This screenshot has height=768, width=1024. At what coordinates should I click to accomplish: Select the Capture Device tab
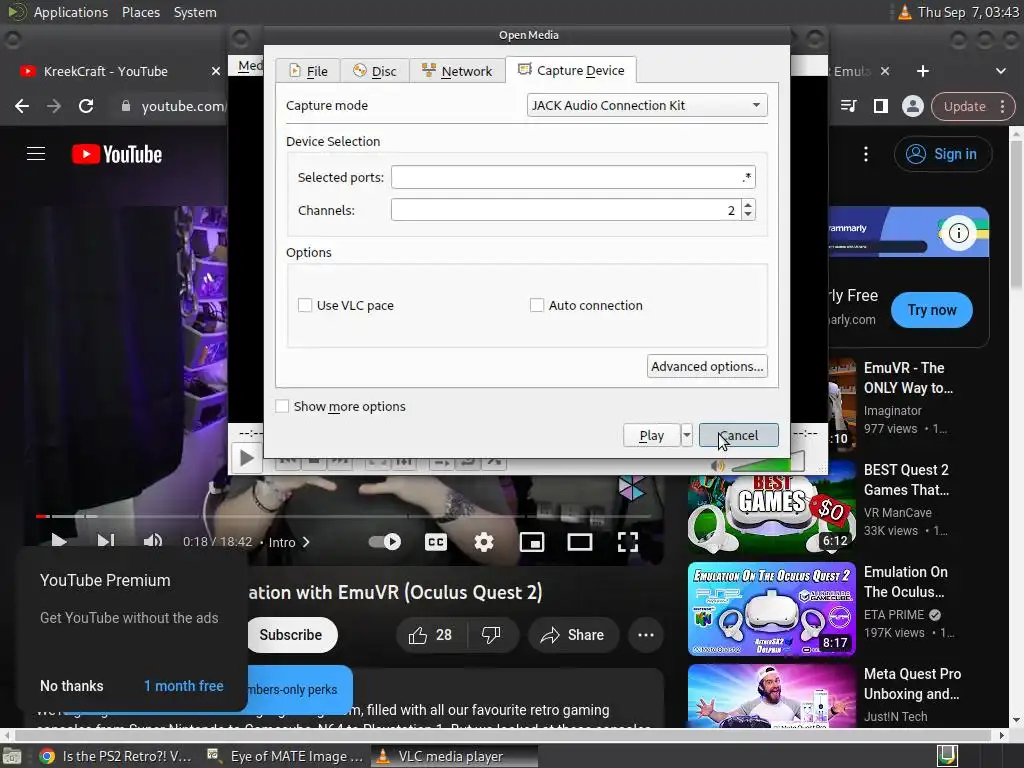[571, 70]
